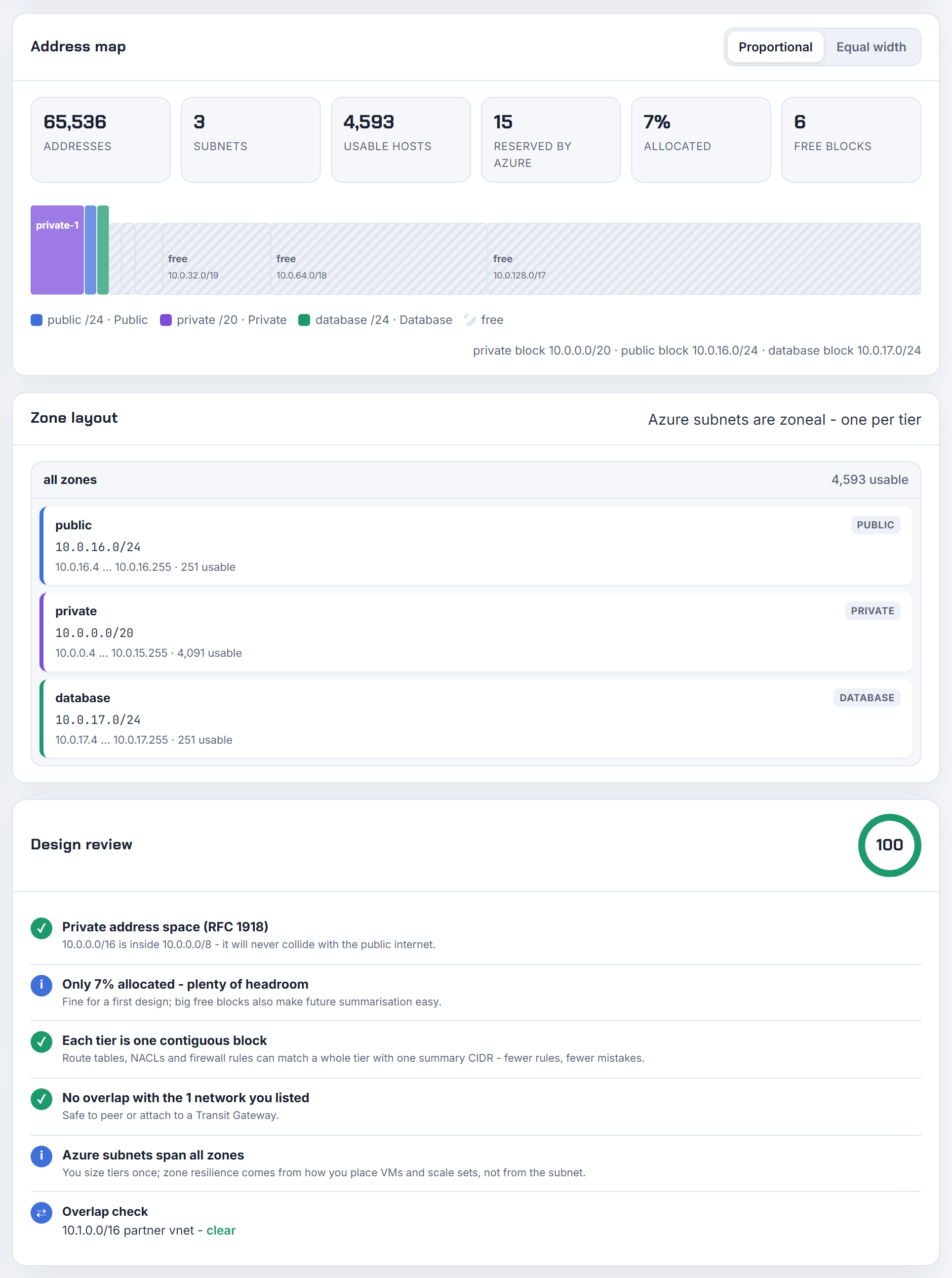The height and width of the screenshot is (1278, 952).
Task: Click the green 'clear' overlap result
Action: pos(221,1230)
